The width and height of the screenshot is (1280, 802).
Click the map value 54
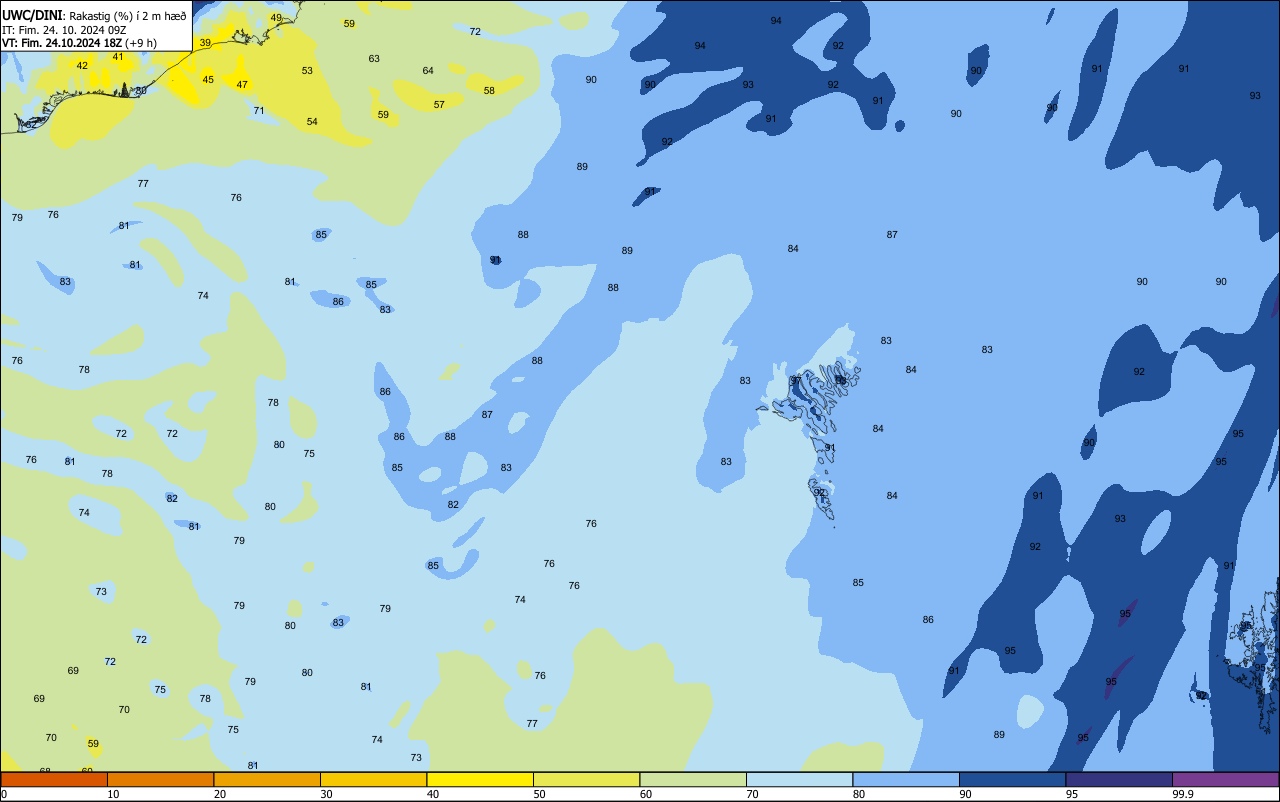[312, 122]
